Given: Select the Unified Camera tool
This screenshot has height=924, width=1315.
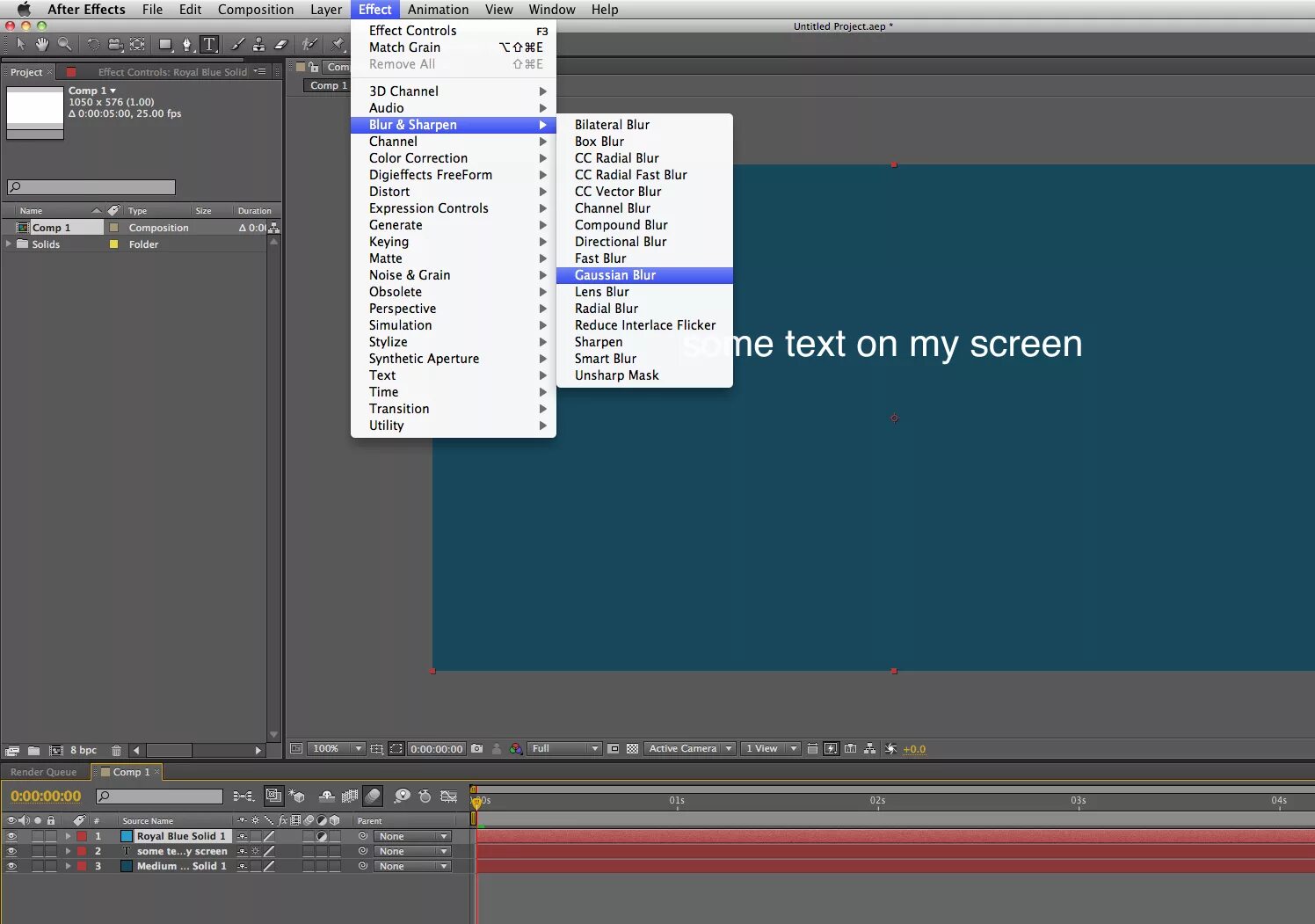Looking at the screenshot, I should point(115,44).
